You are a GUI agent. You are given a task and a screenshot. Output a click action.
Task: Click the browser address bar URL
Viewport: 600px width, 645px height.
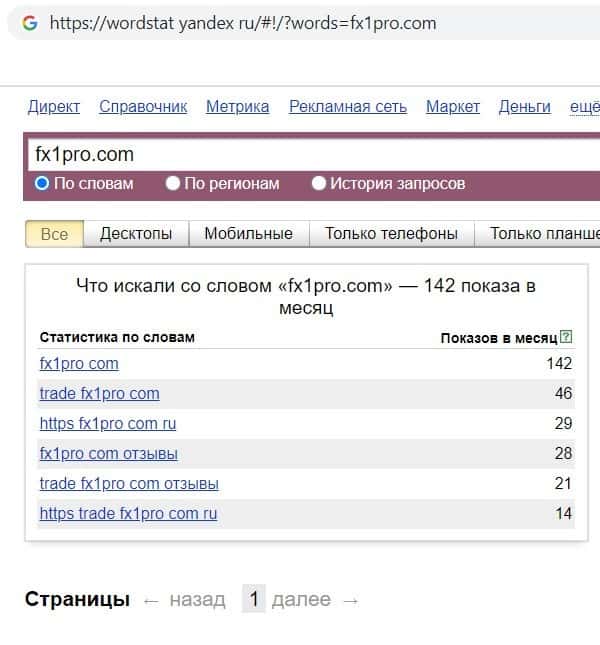tap(243, 22)
